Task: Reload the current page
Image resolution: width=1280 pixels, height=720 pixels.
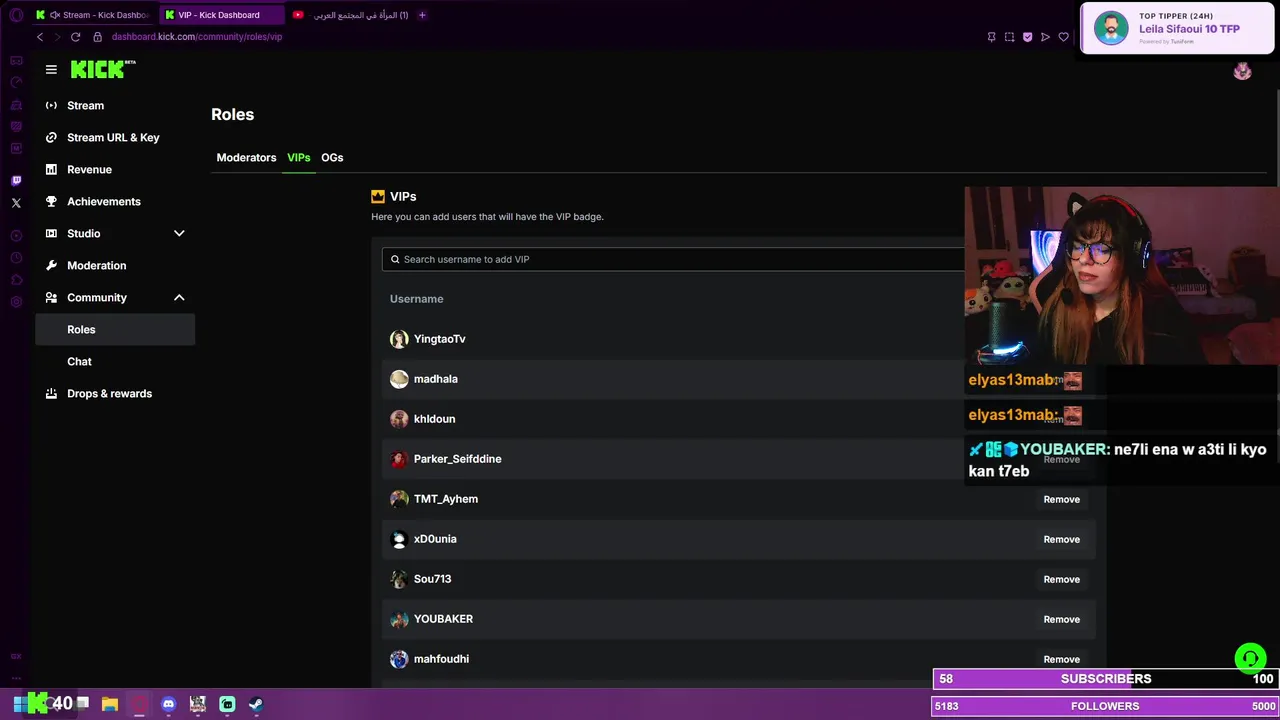Action: pyautogui.click(x=75, y=37)
